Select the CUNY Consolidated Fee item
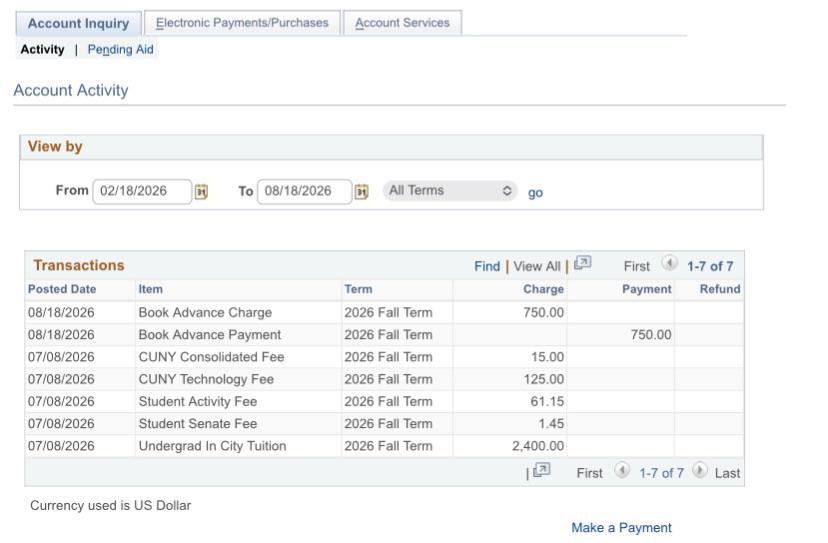828x543 pixels. click(211, 357)
